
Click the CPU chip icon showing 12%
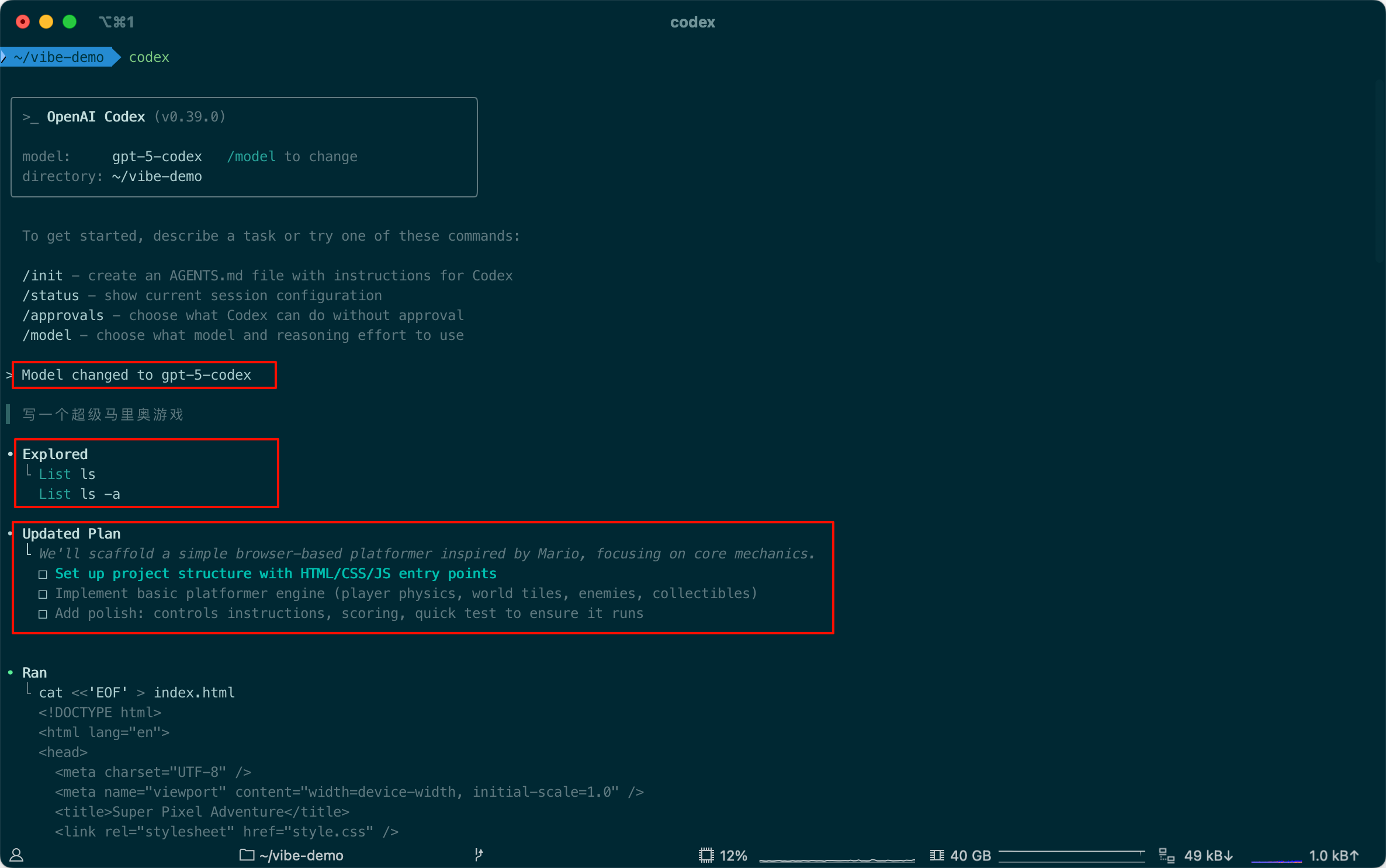tap(706, 856)
